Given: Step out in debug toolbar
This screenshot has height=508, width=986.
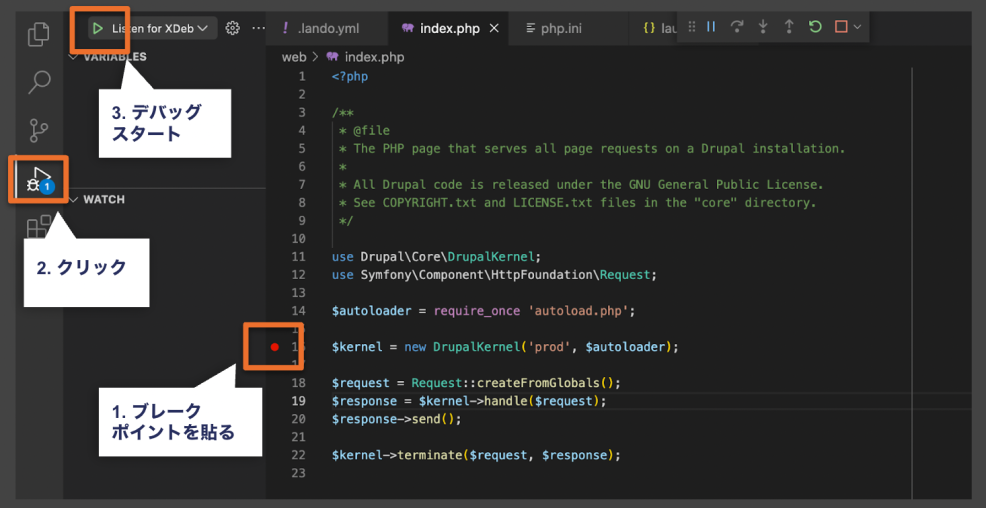Looking at the screenshot, I should 789,27.
